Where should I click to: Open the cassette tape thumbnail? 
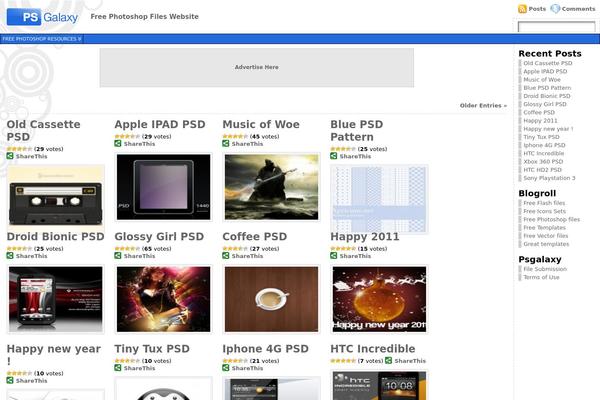[x=55, y=196]
